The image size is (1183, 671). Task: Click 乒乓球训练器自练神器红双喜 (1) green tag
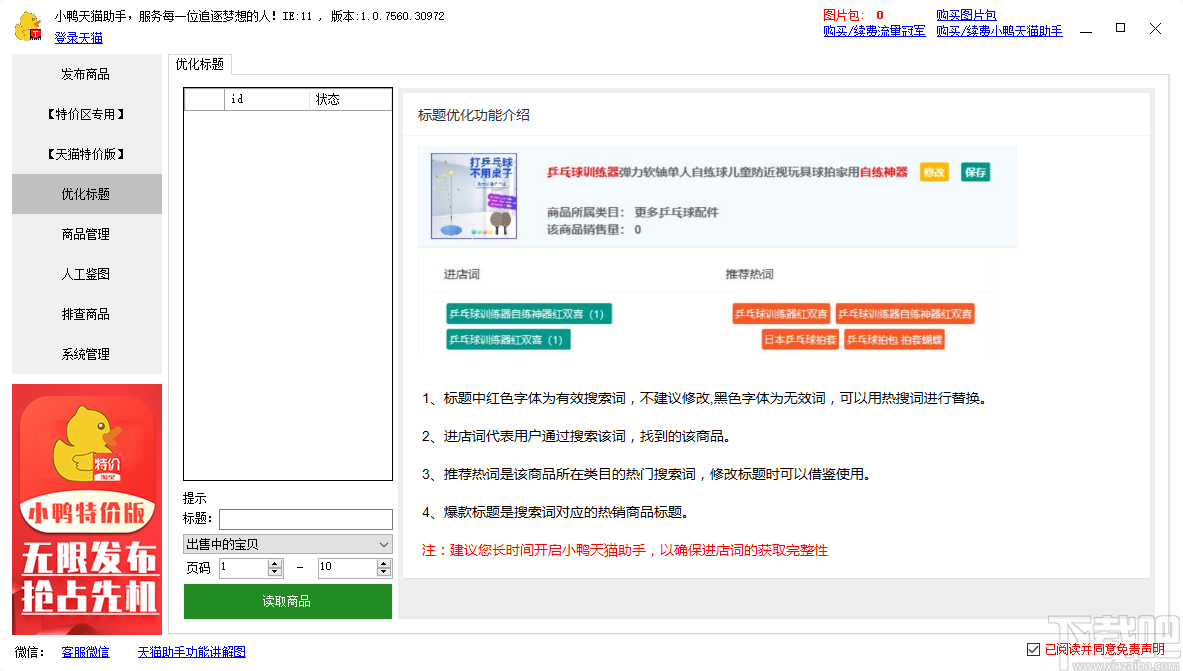point(529,314)
